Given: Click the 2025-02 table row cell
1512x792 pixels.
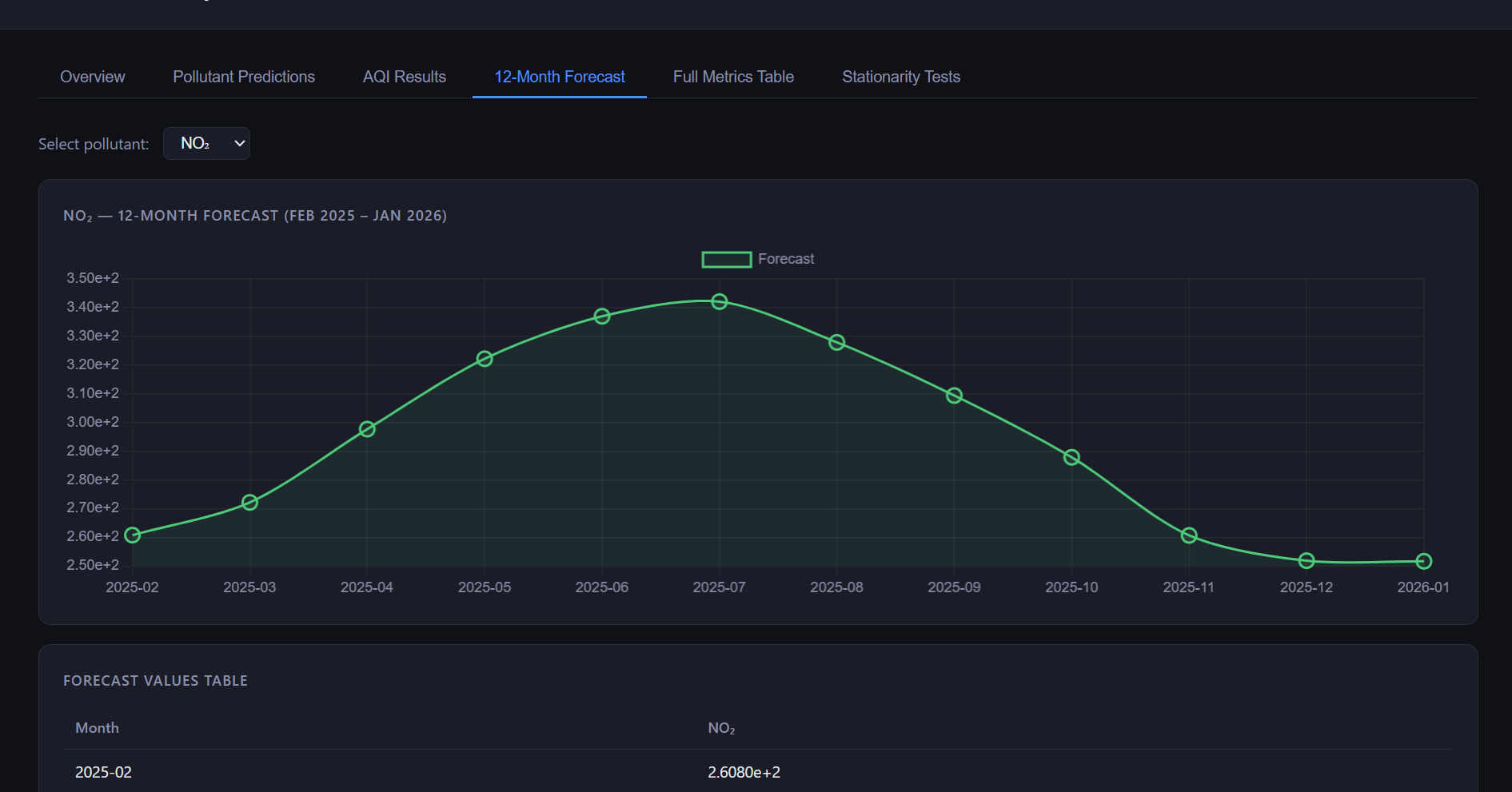Looking at the screenshot, I should pyautogui.click(x=103, y=772).
